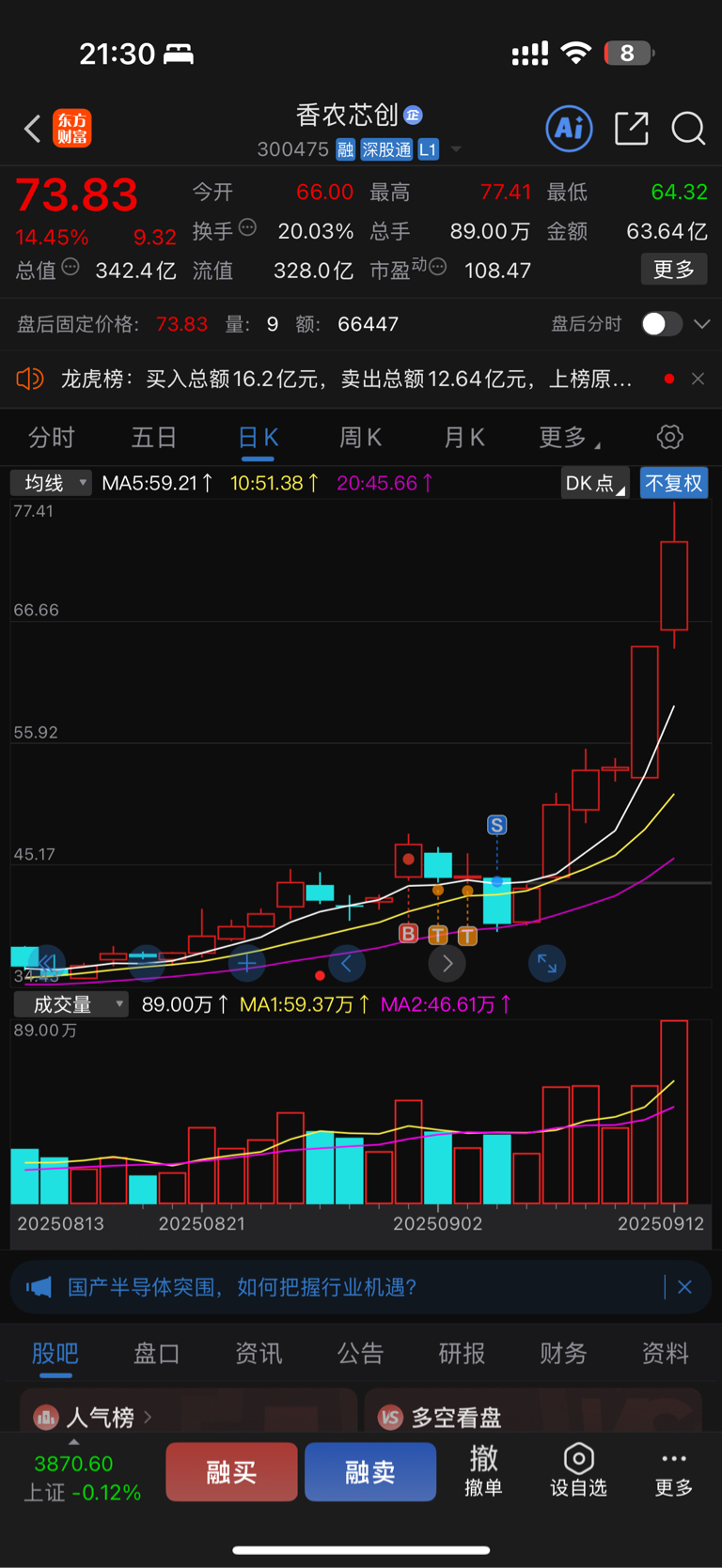This screenshot has height=1568, width=722.
Task: Open the 东方财富 logo icon
Action: pos(72,129)
